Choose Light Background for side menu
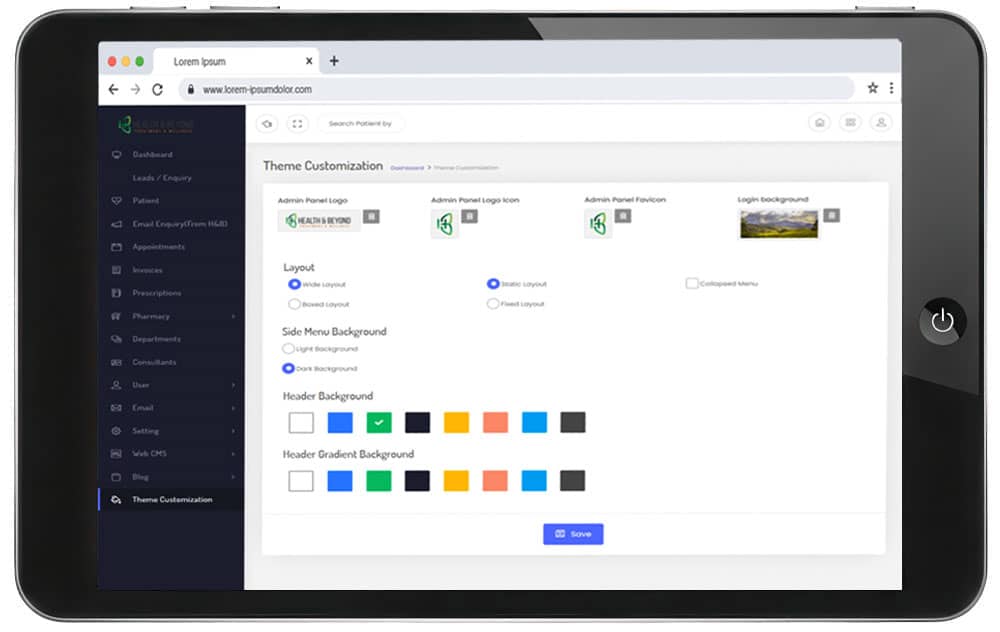Image resolution: width=1000 pixels, height=632 pixels. [288, 349]
